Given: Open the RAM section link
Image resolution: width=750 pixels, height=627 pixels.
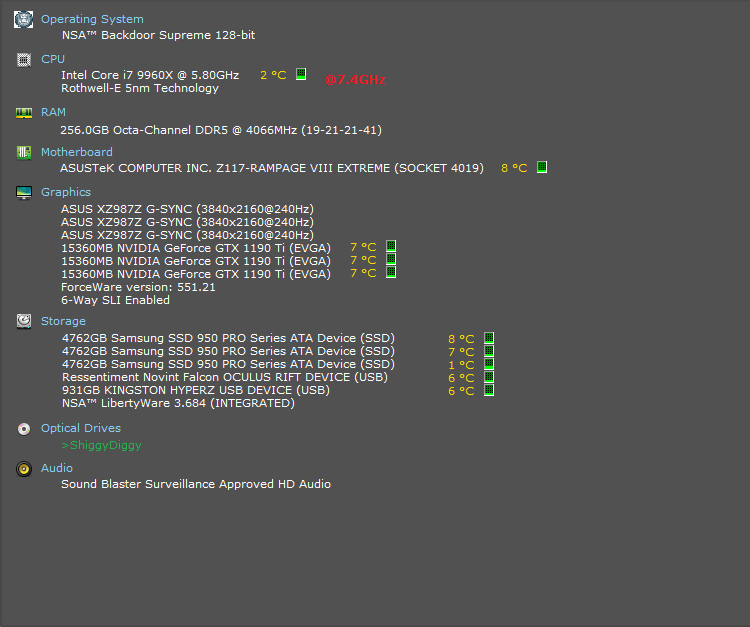Looking at the screenshot, I should pos(53,112).
